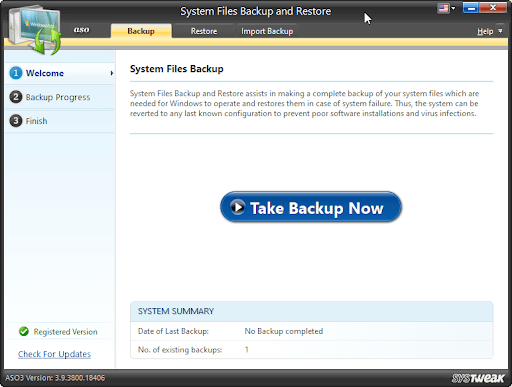The width and height of the screenshot is (512, 387).
Task: Click the System Files Backup heading
Action: click(177, 69)
